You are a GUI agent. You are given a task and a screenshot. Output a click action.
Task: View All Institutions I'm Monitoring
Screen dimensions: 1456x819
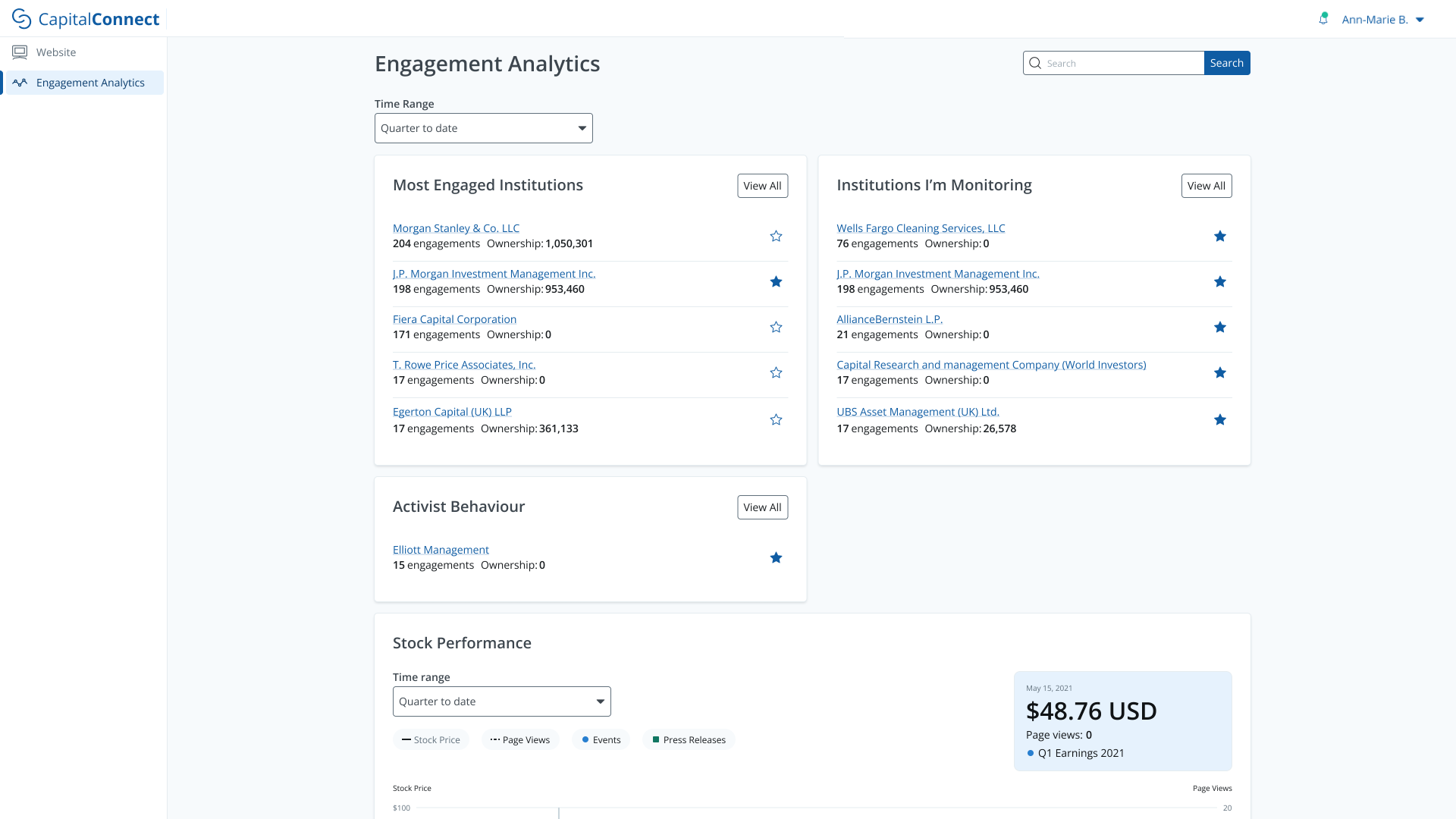pyautogui.click(x=1207, y=186)
